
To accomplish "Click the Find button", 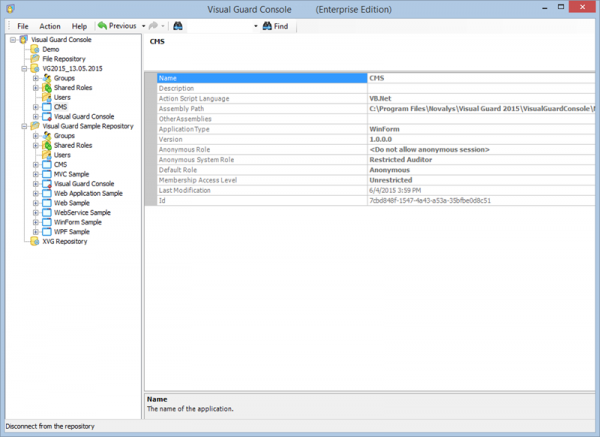I will tap(276, 26).
